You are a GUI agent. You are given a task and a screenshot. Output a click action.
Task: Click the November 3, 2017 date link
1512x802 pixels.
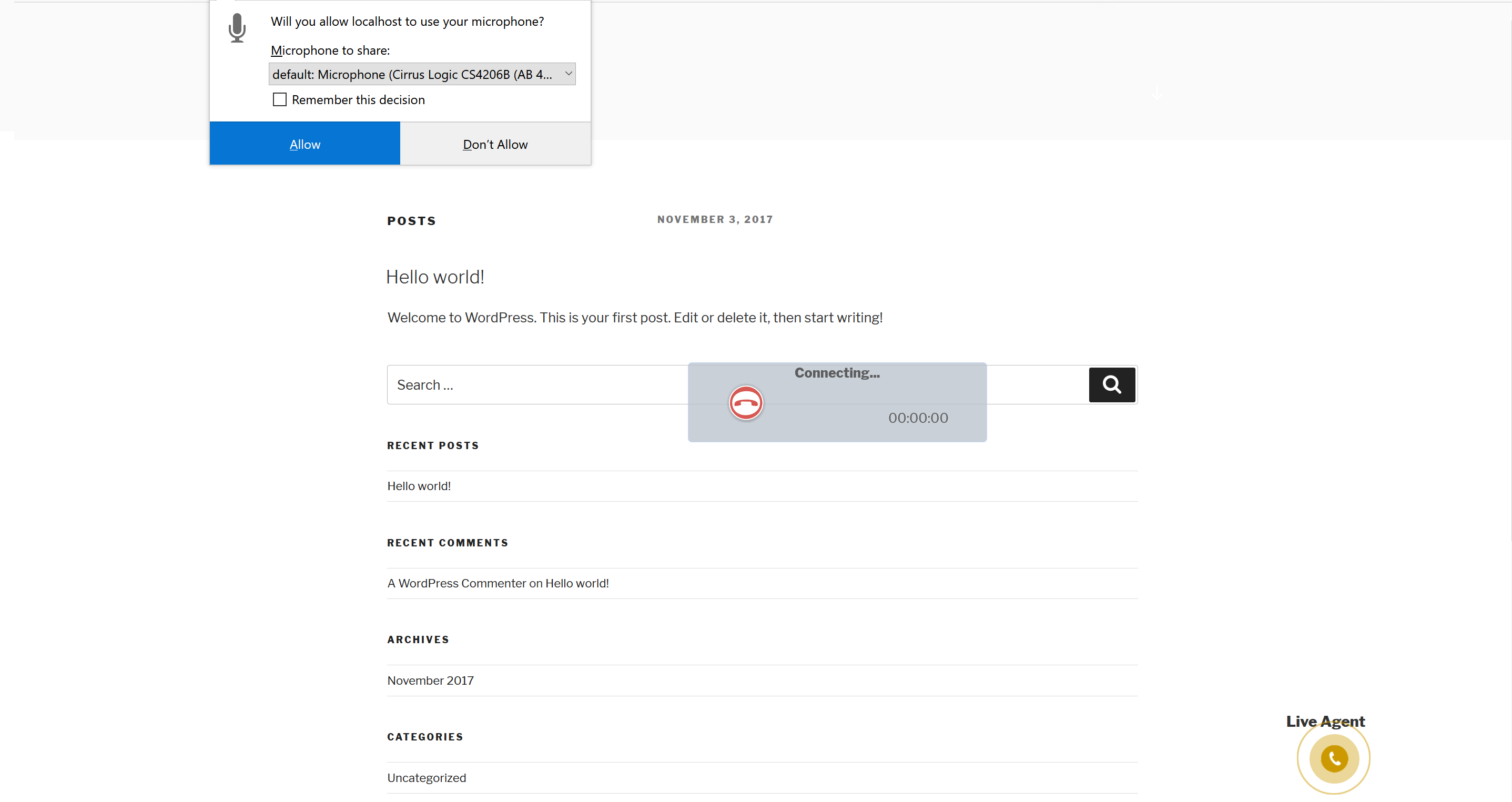coord(714,220)
